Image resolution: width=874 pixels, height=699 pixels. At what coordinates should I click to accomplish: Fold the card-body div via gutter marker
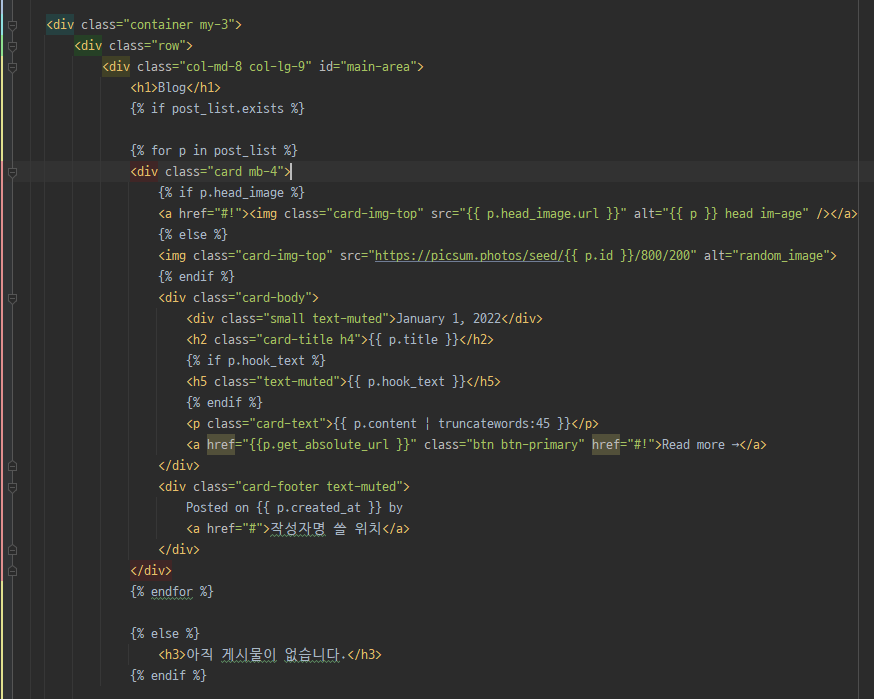[12, 298]
